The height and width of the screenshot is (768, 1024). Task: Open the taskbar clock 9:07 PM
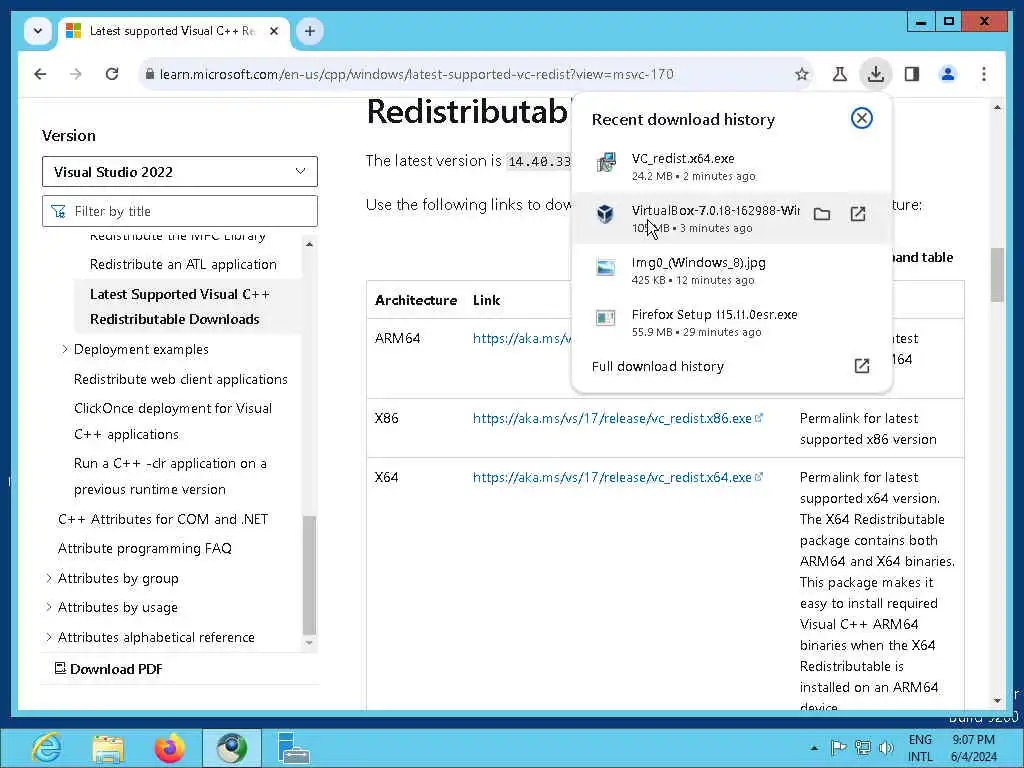(974, 748)
